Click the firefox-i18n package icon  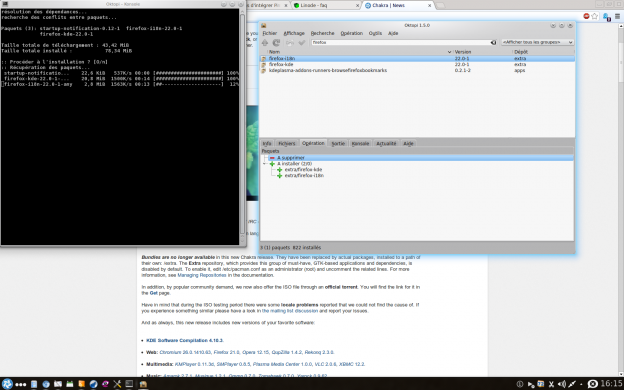point(263,58)
